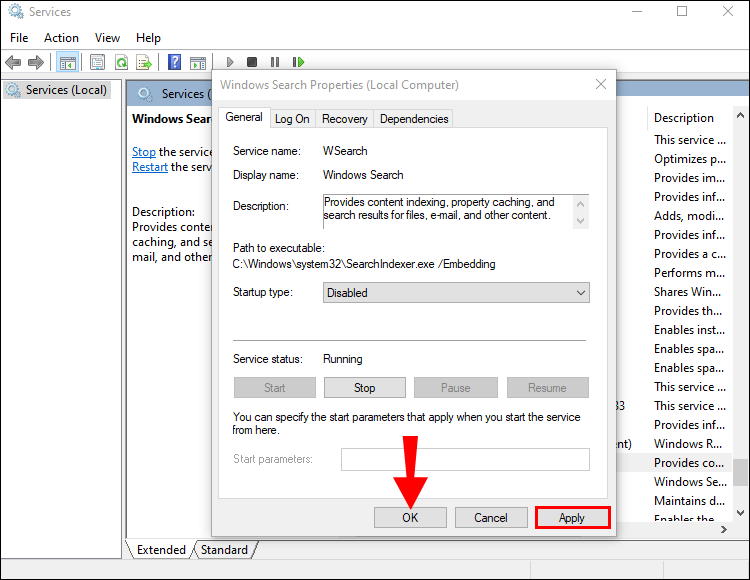
Task: Click the Services gear icon in title bar
Action: click(x=15, y=11)
